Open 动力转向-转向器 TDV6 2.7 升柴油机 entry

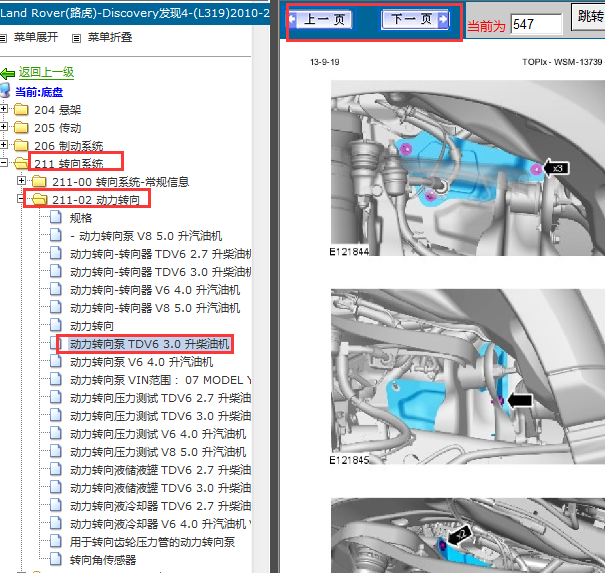click(x=161, y=254)
